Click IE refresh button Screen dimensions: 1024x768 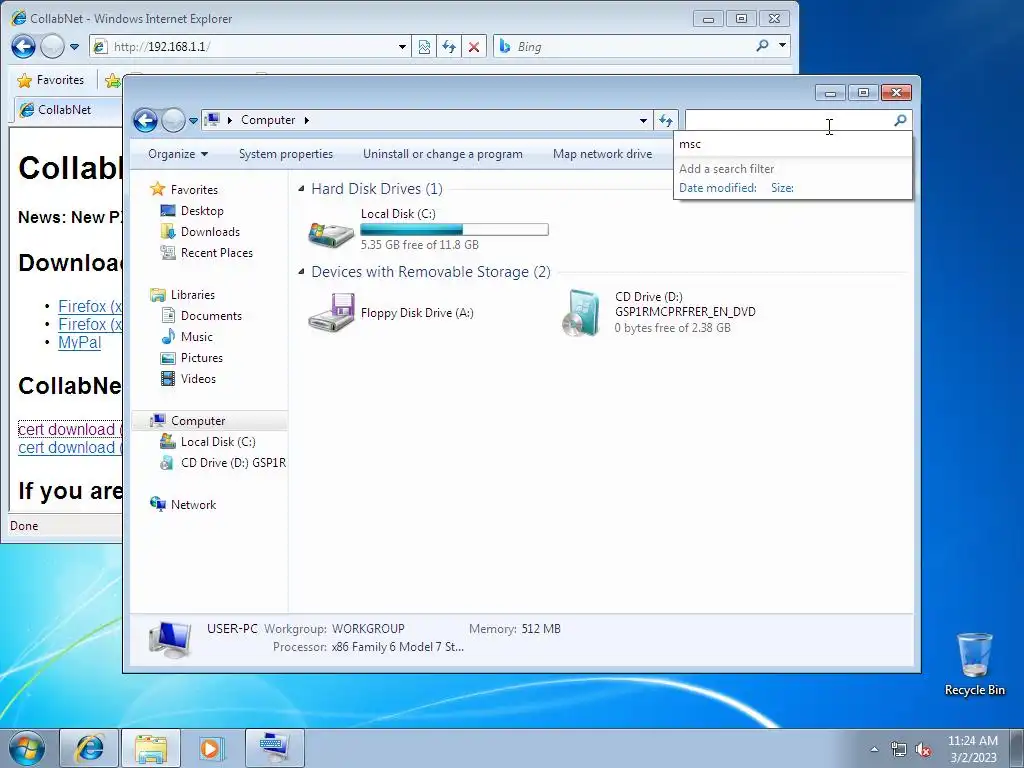pyautogui.click(x=449, y=47)
